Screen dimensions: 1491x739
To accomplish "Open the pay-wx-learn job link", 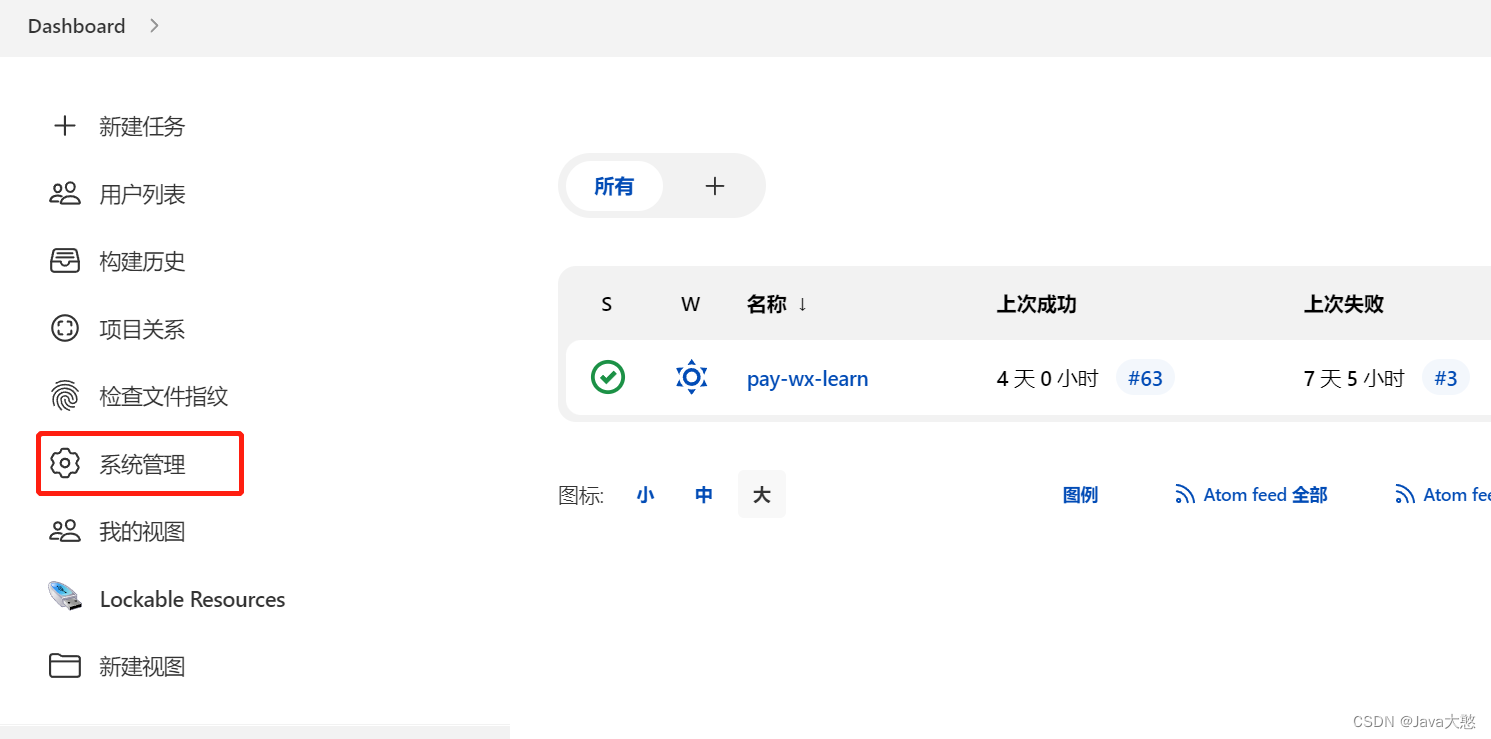I will (808, 379).
